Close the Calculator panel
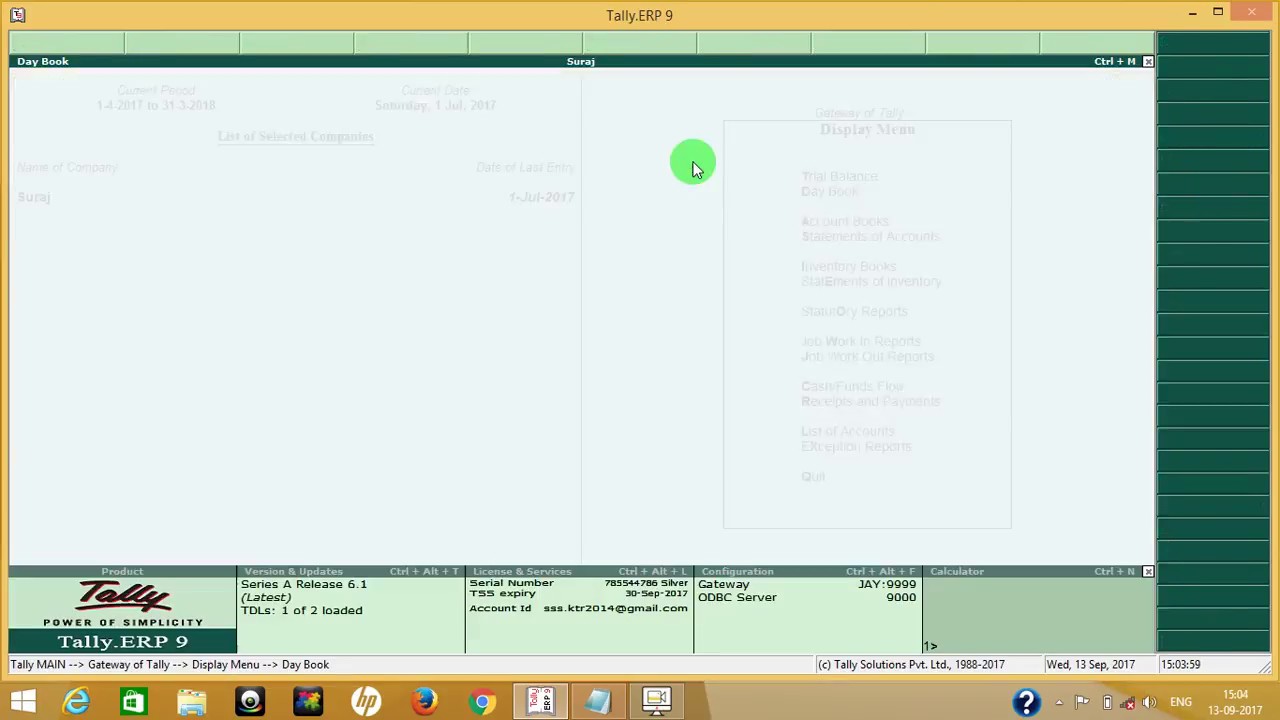This screenshot has height=720, width=1280. tap(1148, 572)
